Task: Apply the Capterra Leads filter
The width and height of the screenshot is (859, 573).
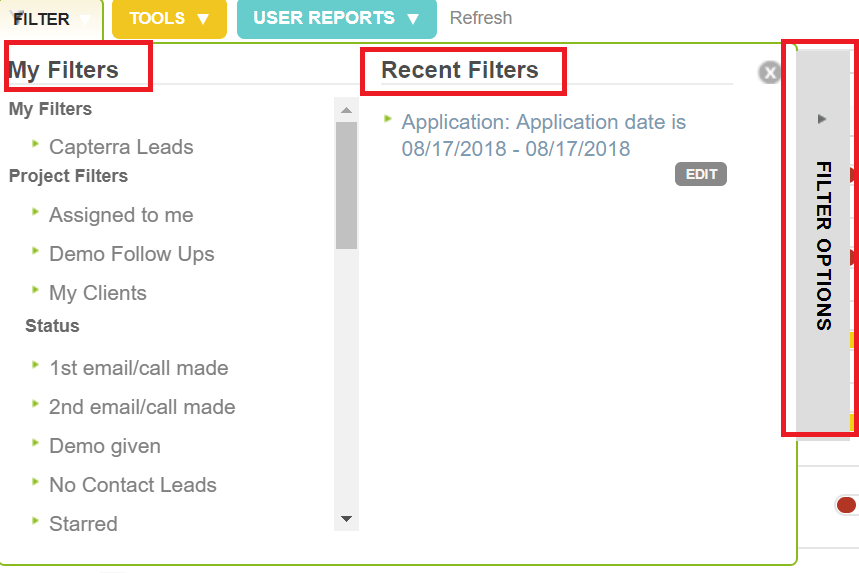Action: point(121,147)
